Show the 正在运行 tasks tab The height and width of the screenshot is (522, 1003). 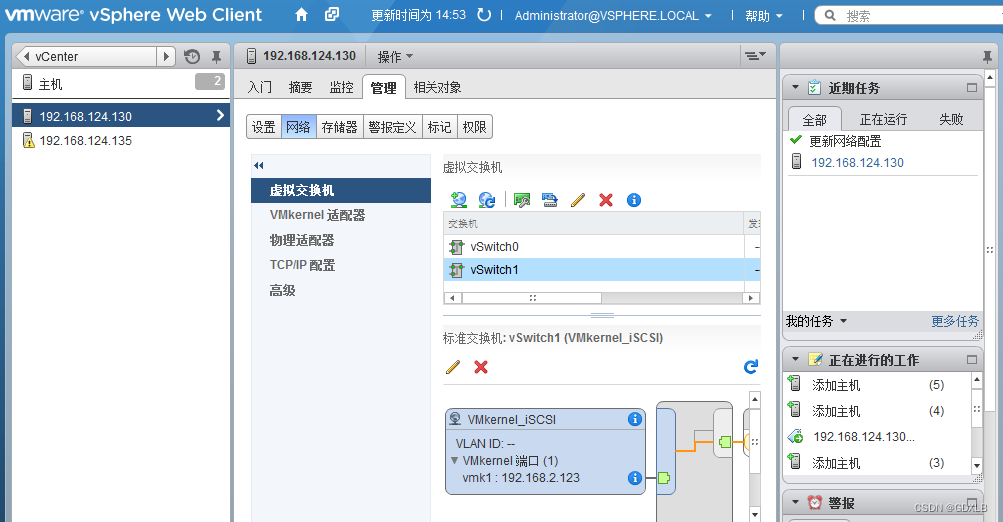point(883,119)
